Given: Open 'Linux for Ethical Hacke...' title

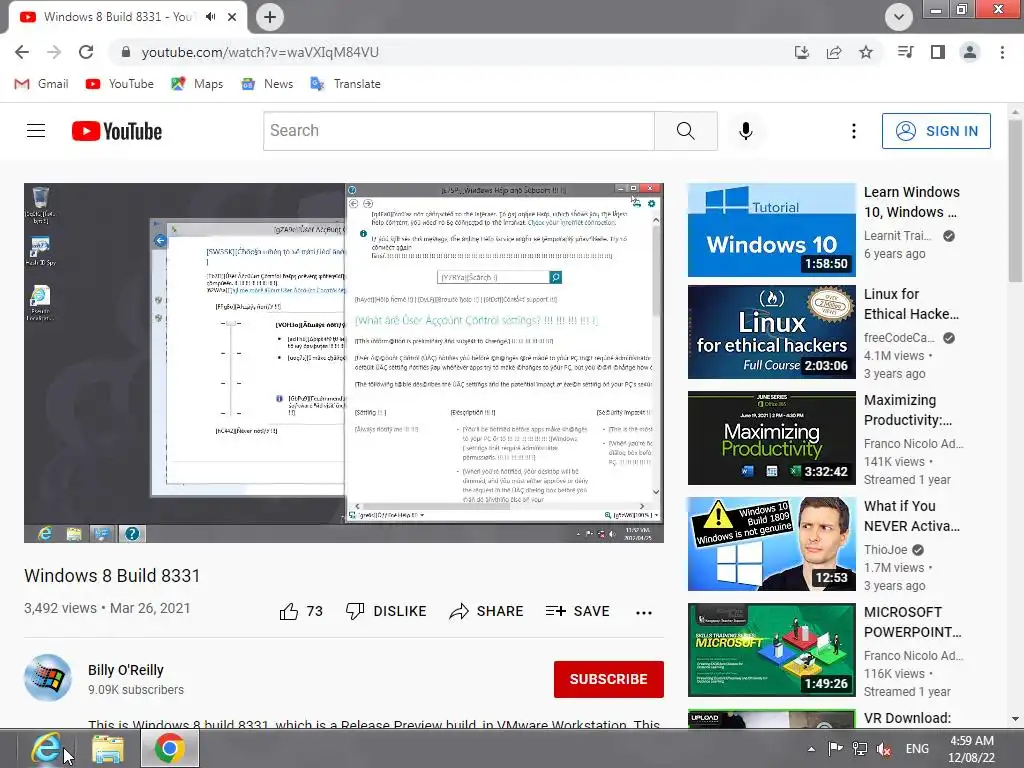Looking at the screenshot, I should (912, 304).
